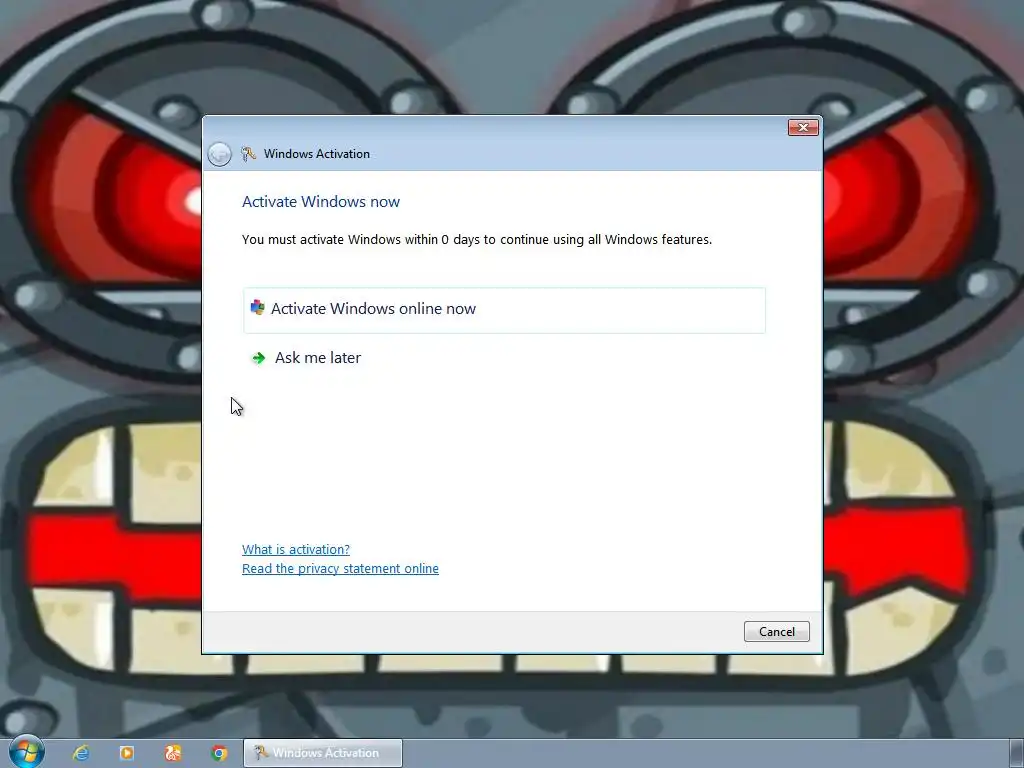
Task: Open the What is activation? link
Action: click(296, 549)
